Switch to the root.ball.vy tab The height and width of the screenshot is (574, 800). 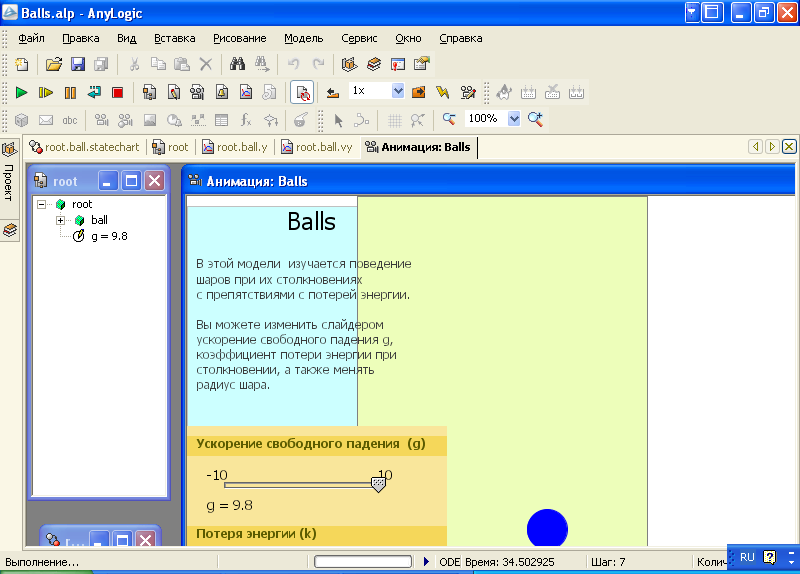pos(317,147)
